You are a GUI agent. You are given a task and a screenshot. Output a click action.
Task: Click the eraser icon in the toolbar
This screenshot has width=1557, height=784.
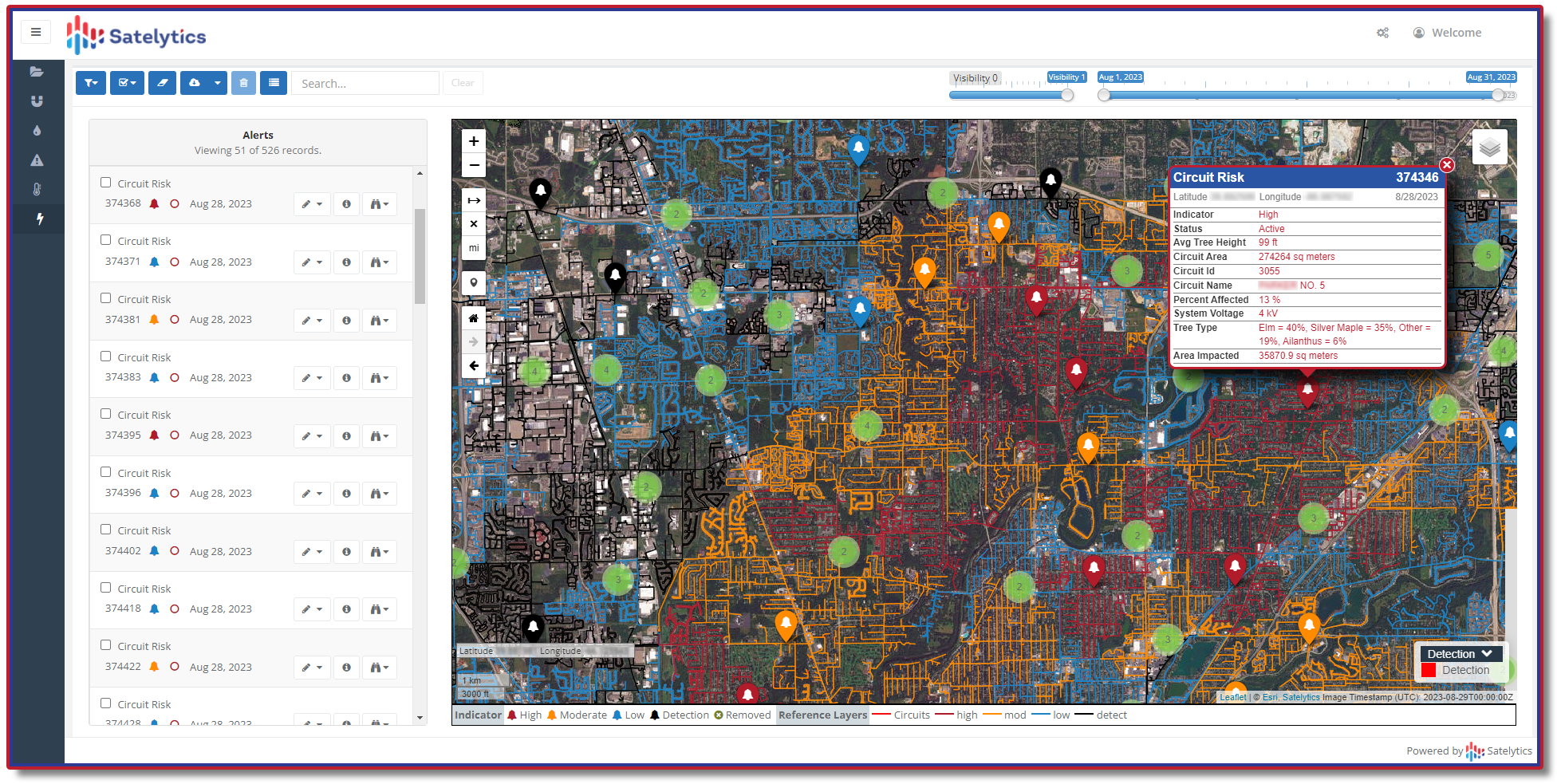tap(162, 83)
